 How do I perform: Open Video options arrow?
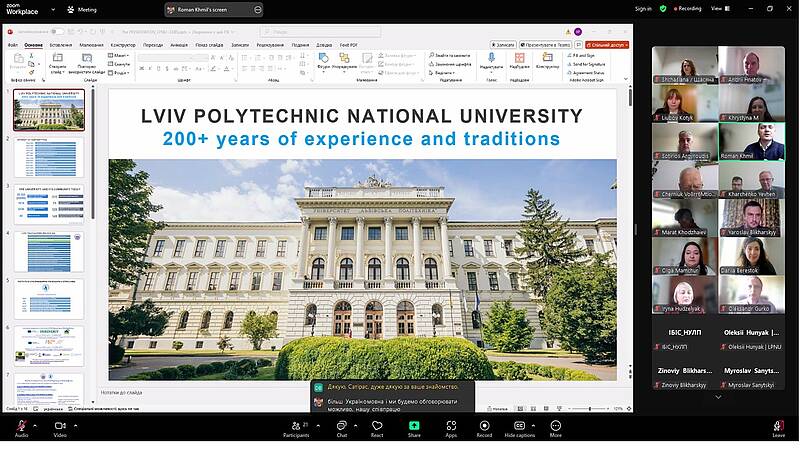pyautogui.click(x=76, y=426)
